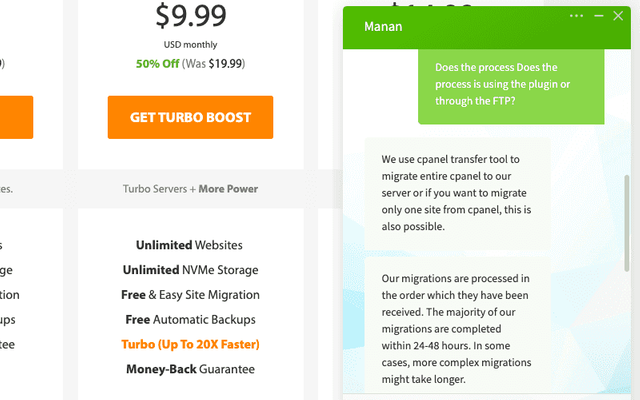
Task: Open the chat options three-dots menu
Action: coord(576,16)
